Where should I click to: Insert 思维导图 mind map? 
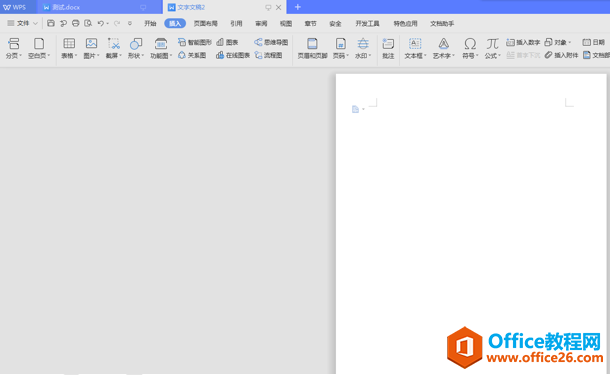[271, 42]
